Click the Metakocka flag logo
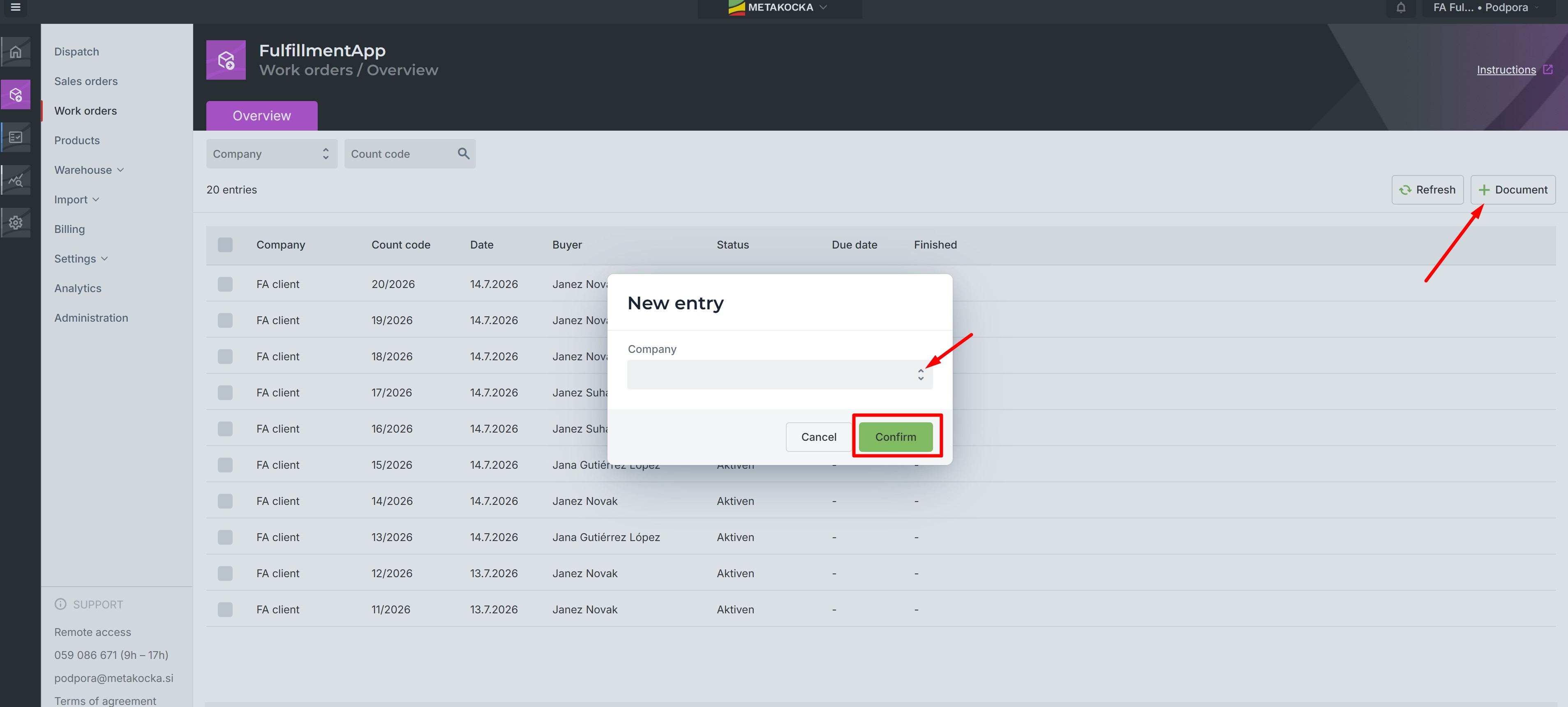Image resolution: width=1568 pixels, height=707 pixels. pyautogui.click(x=737, y=7)
